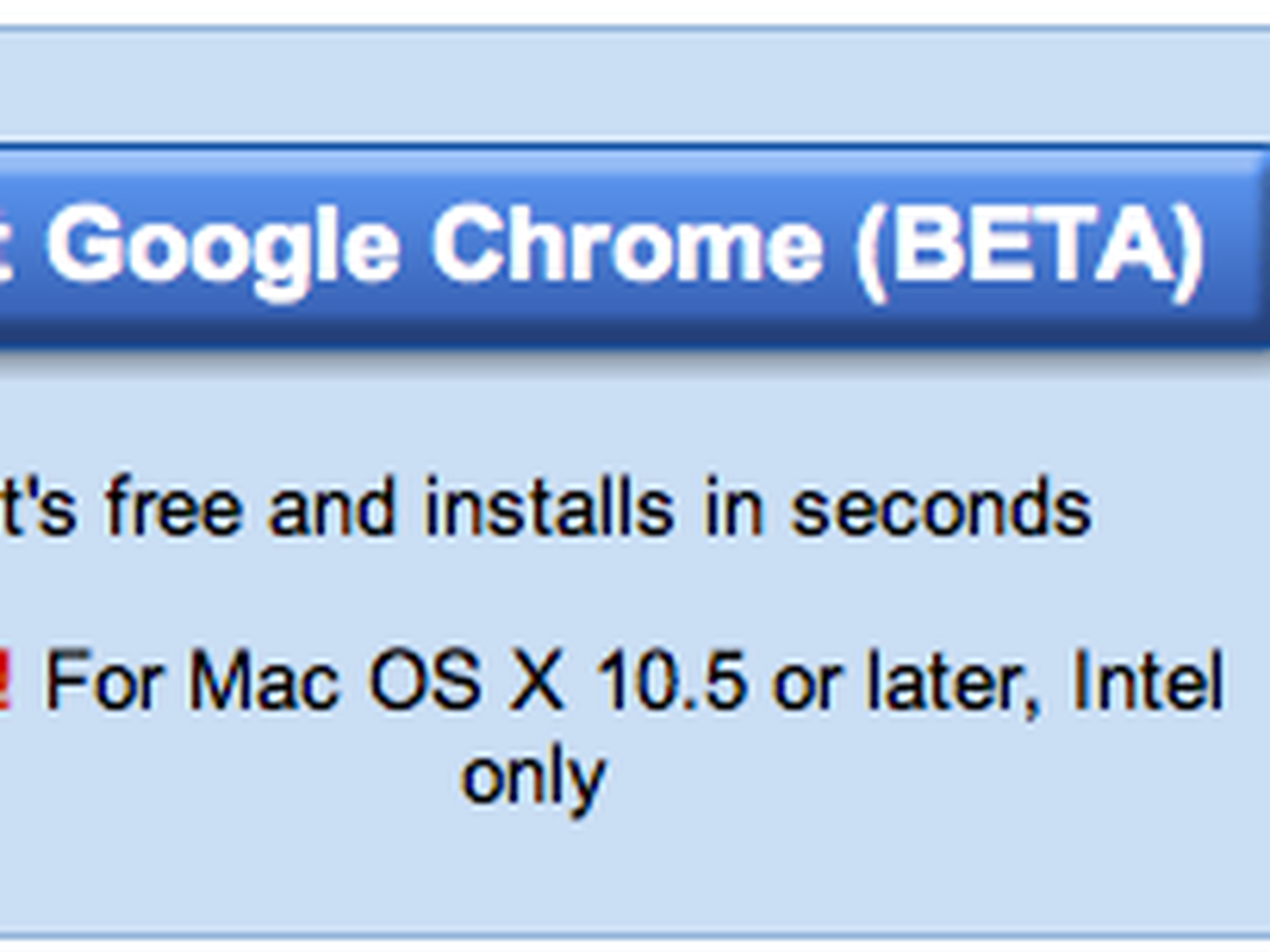Click the word "installs" in the tagline
The width and height of the screenshot is (1270, 952).
click(549, 508)
